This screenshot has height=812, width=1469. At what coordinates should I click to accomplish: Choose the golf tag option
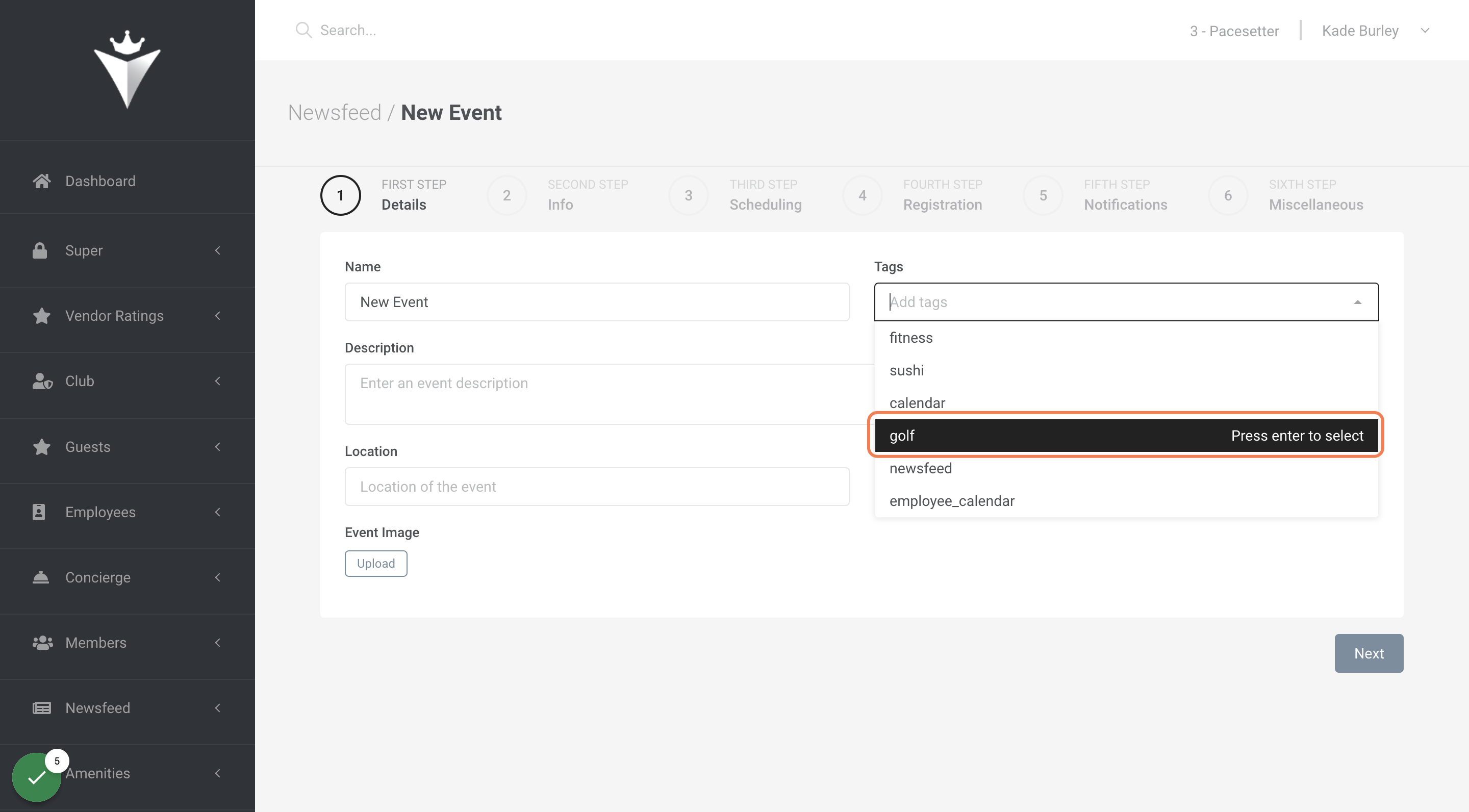click(x=1126, y=436)
